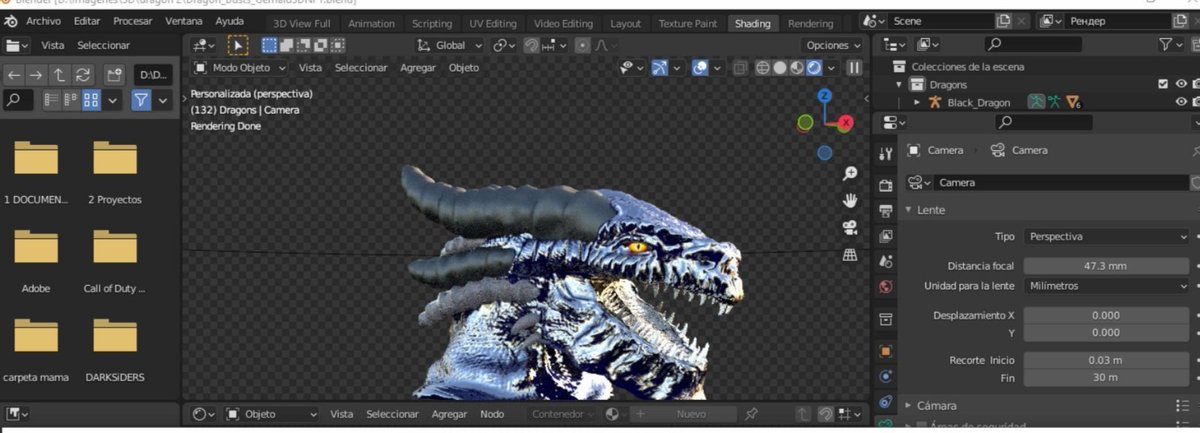Image resolution: width=1200 pixels, height=433 pixels.
Task: Open the 2 Proyectos folder
Action: (114, 158)
